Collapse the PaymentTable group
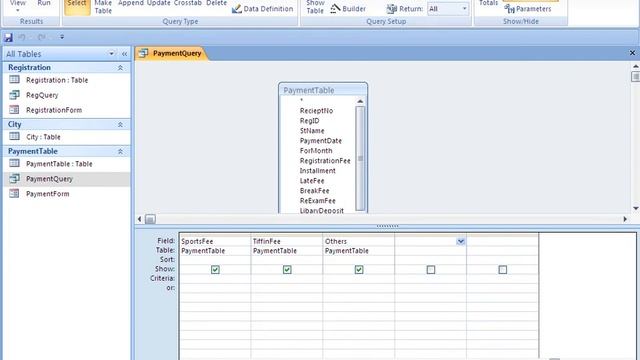640x360 pixels. point(120,151)
